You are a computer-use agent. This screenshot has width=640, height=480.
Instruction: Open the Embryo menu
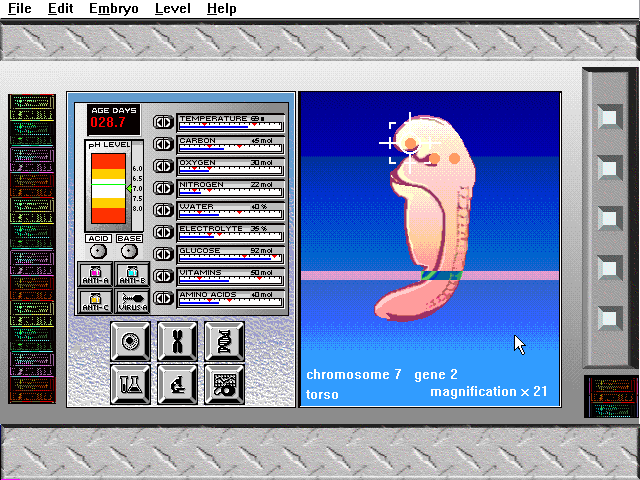114,9
